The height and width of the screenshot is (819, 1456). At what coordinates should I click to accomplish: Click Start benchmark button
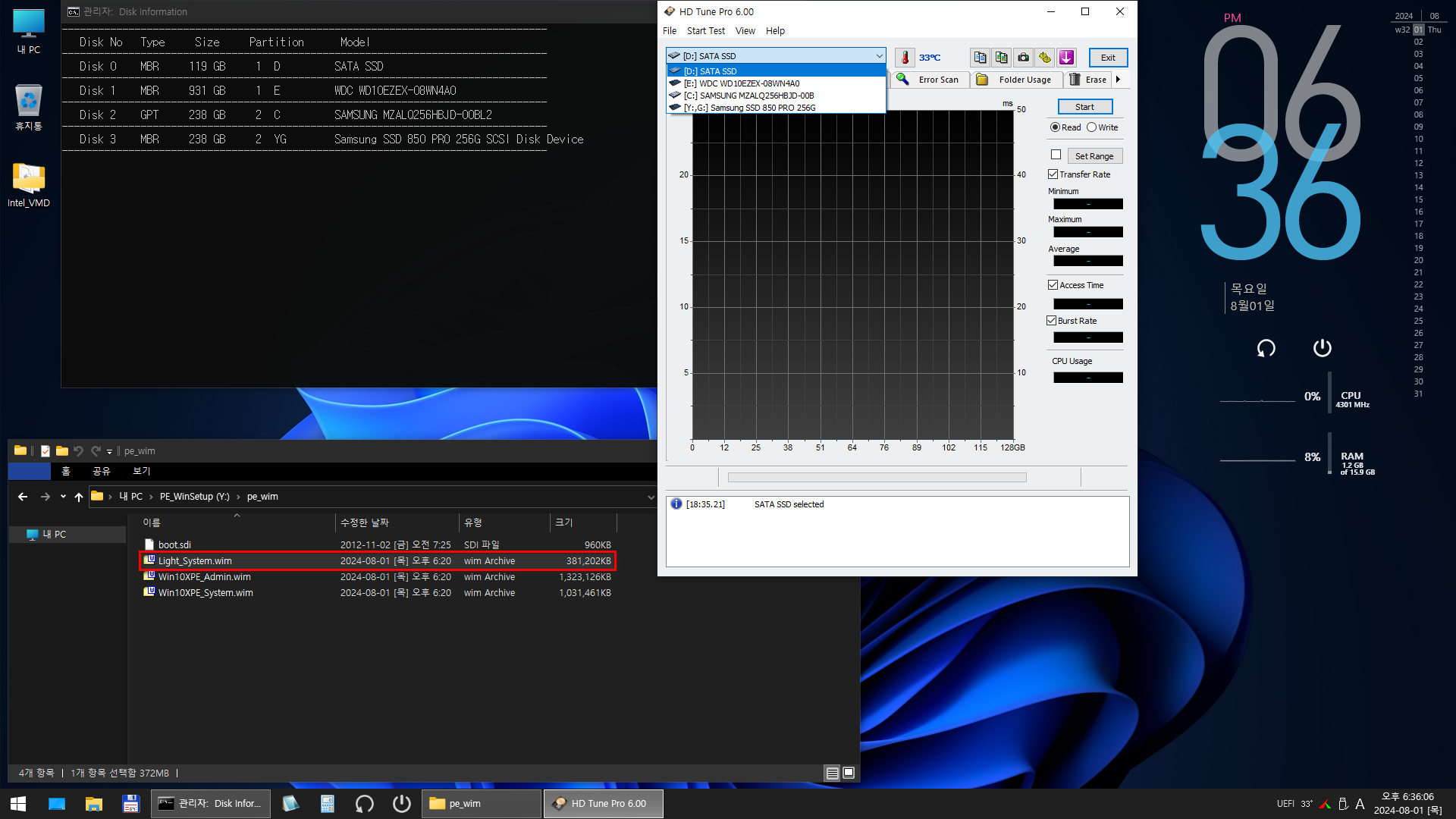point(1085,107)
